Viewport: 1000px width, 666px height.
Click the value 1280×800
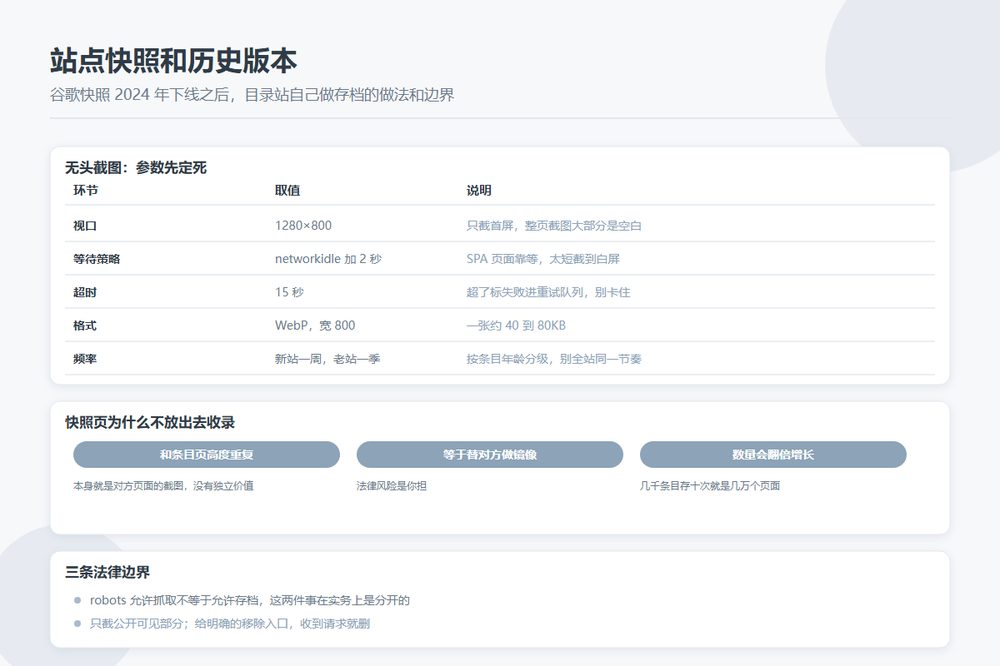pos(303,225)
